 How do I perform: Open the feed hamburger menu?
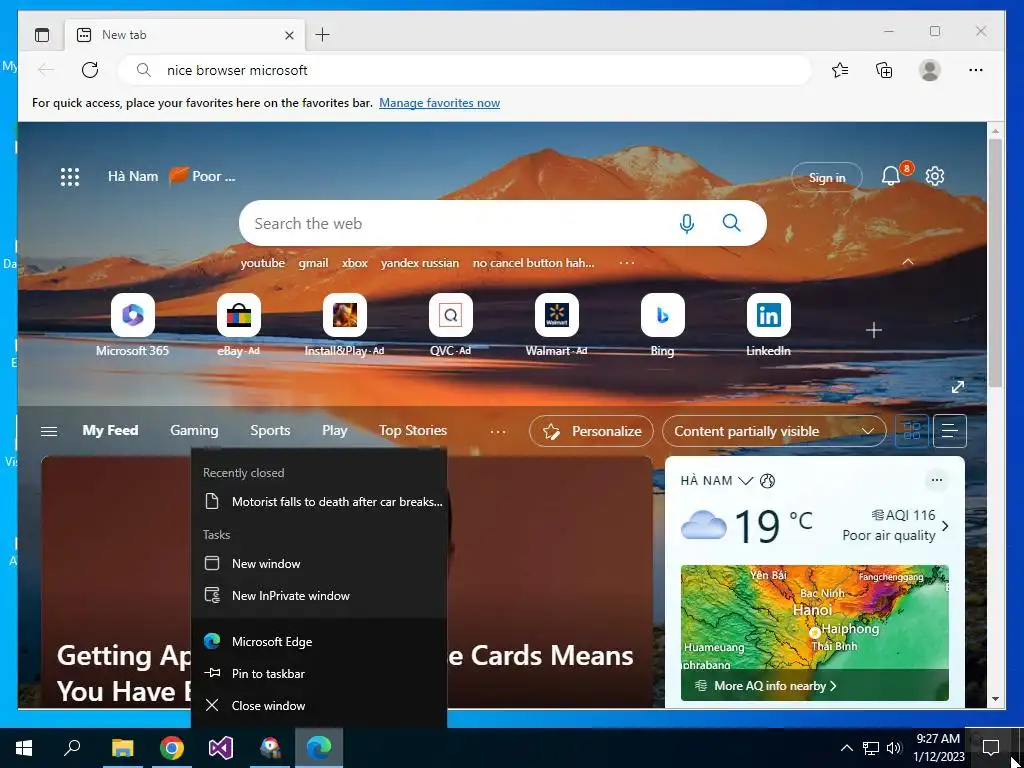[49, 431]
